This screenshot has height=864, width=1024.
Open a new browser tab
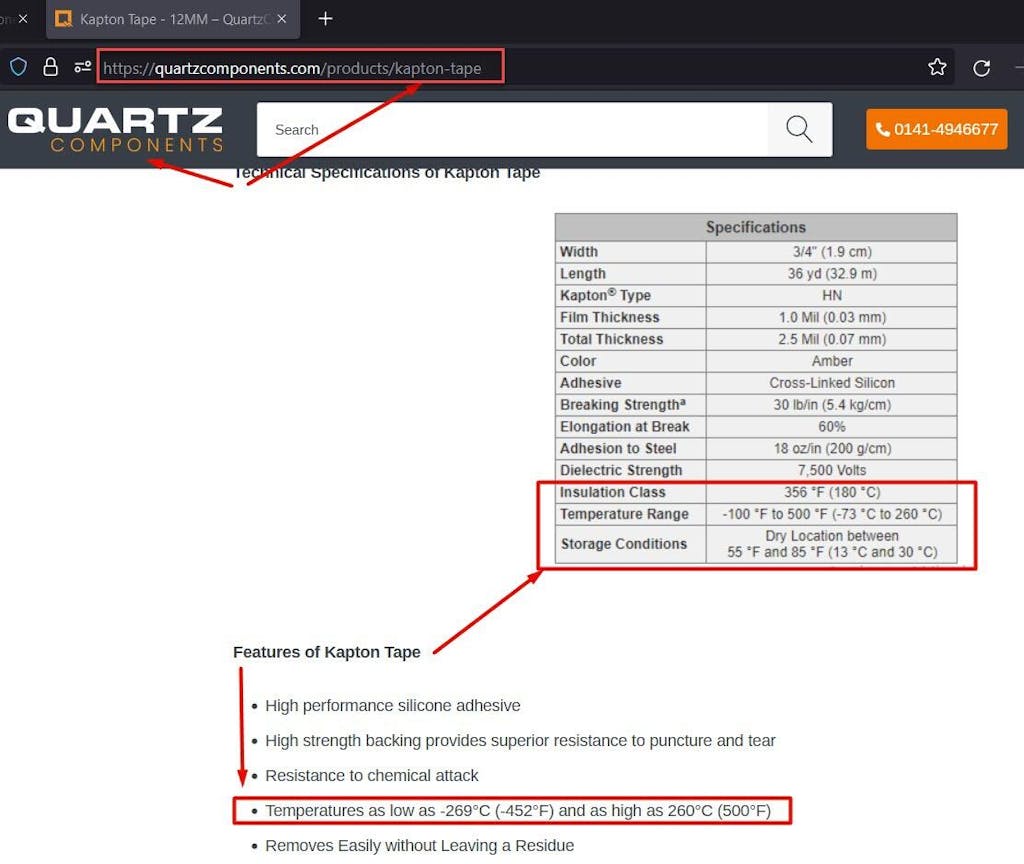(325, 19)
